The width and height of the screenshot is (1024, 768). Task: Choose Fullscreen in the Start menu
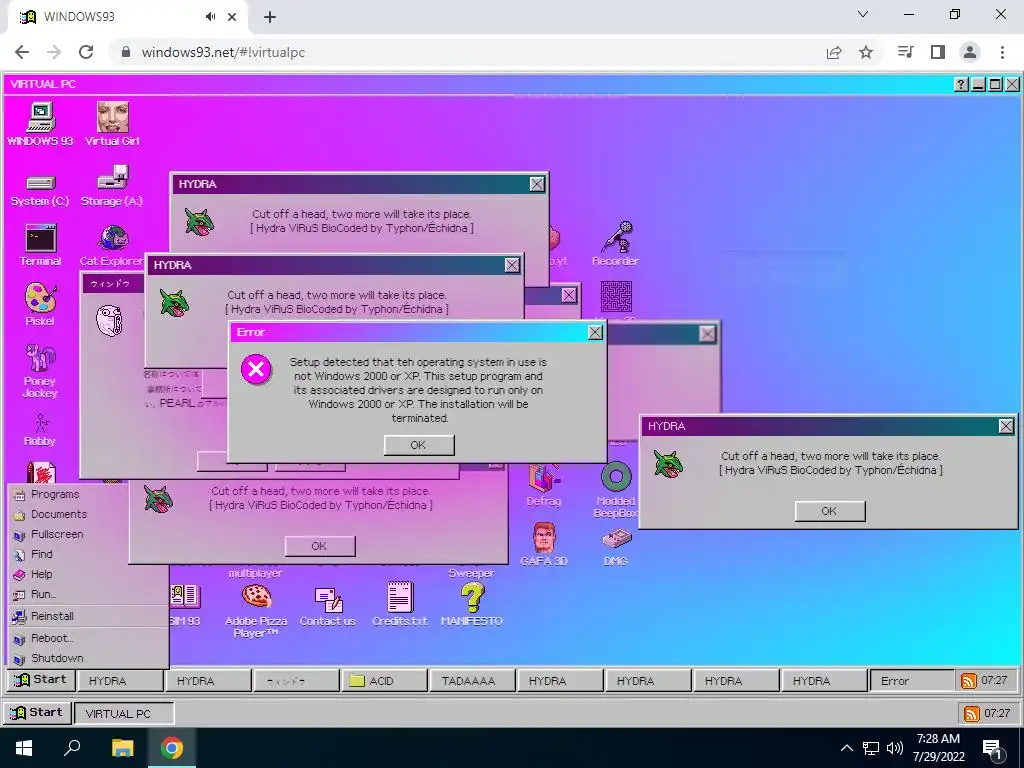click(x=89, y=534)
